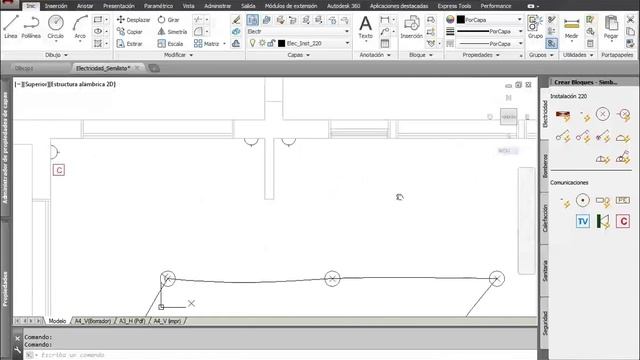Open the Anotar ribbon tab
The width and height of the screenshot is (640, 360).
click(85, 6)
